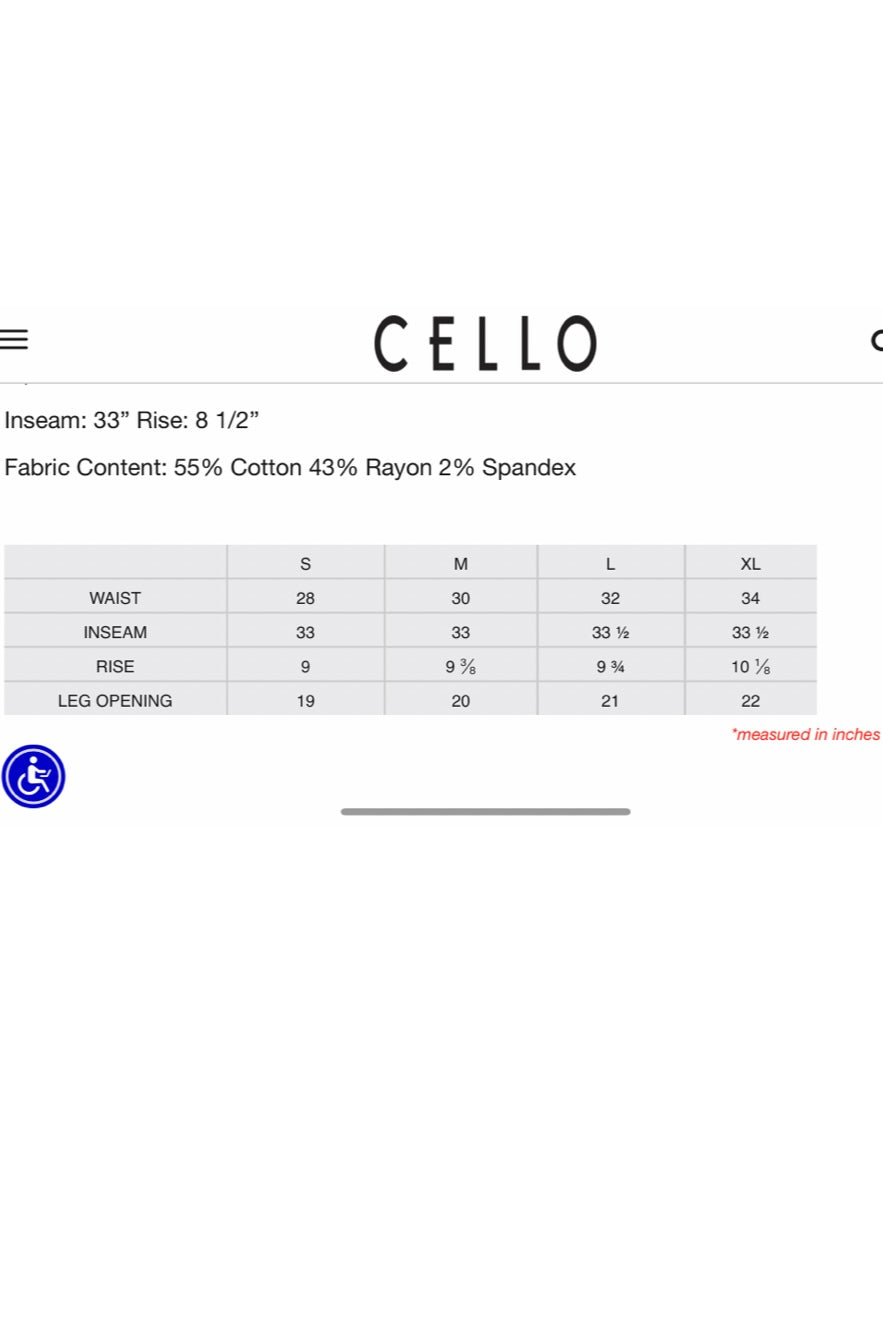The height and width of the screenshot is (1324, 883).
Task: Tap the red 'measured in inches' note
Action: [805, 734]
